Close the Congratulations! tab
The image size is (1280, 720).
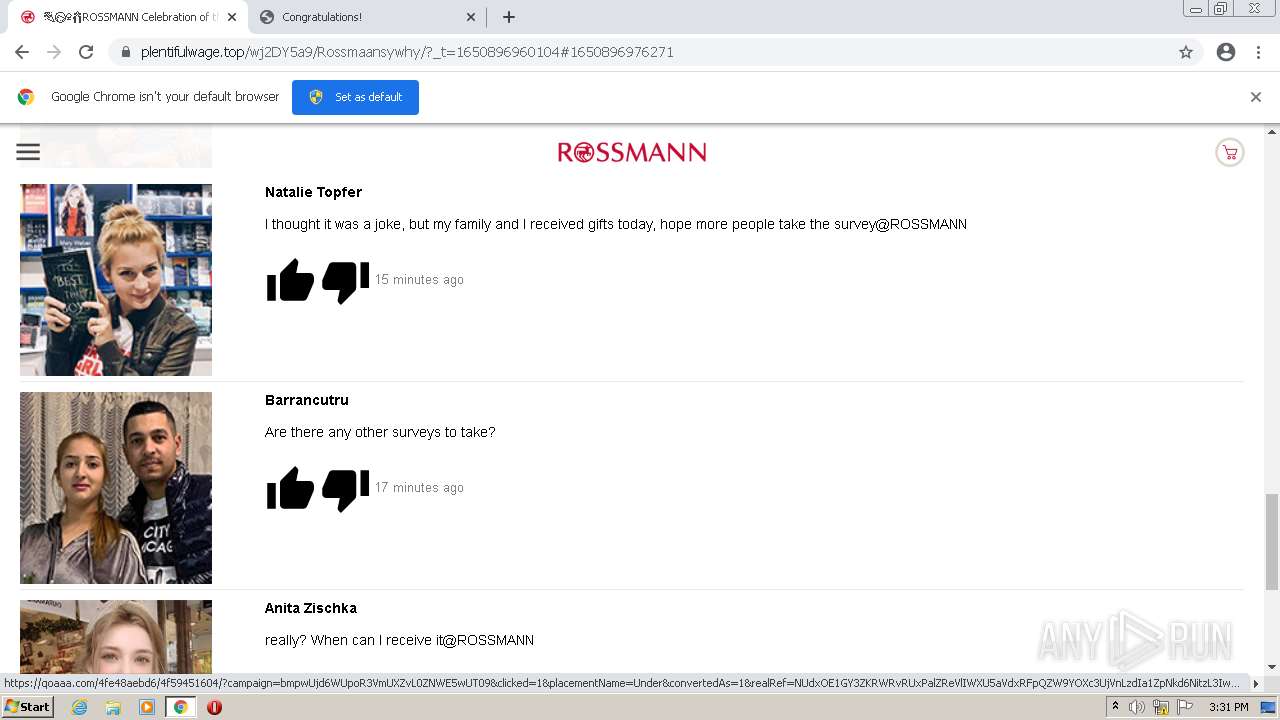(471, 17)
